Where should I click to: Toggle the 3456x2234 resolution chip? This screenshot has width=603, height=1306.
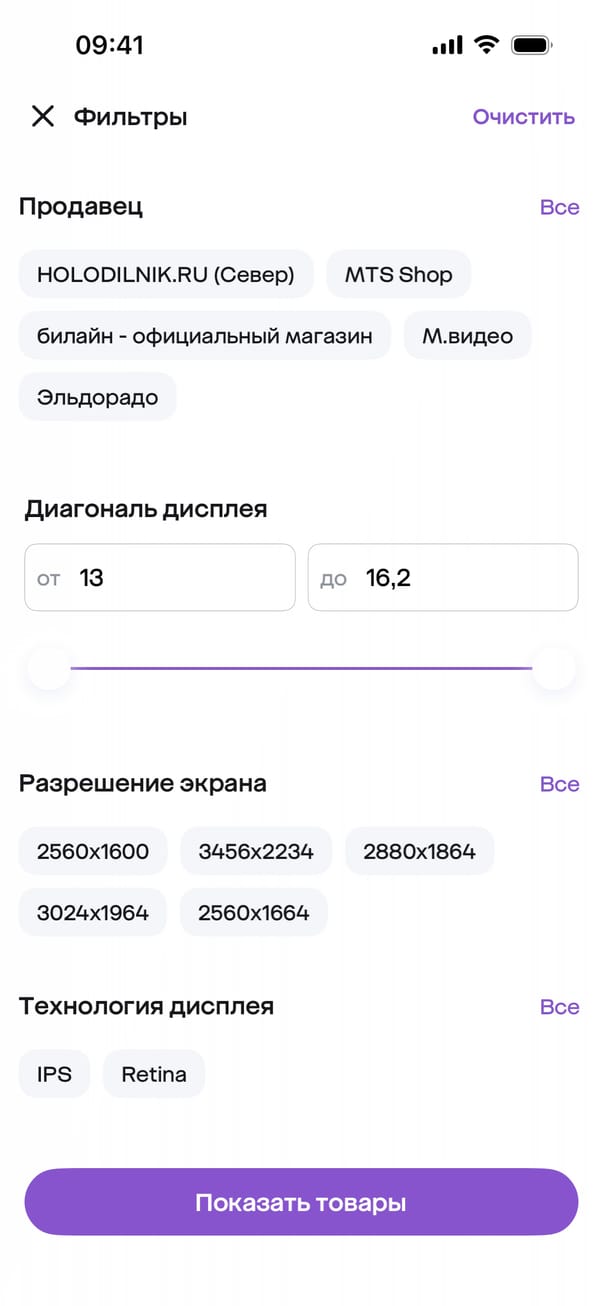click(x=256, y=851)
